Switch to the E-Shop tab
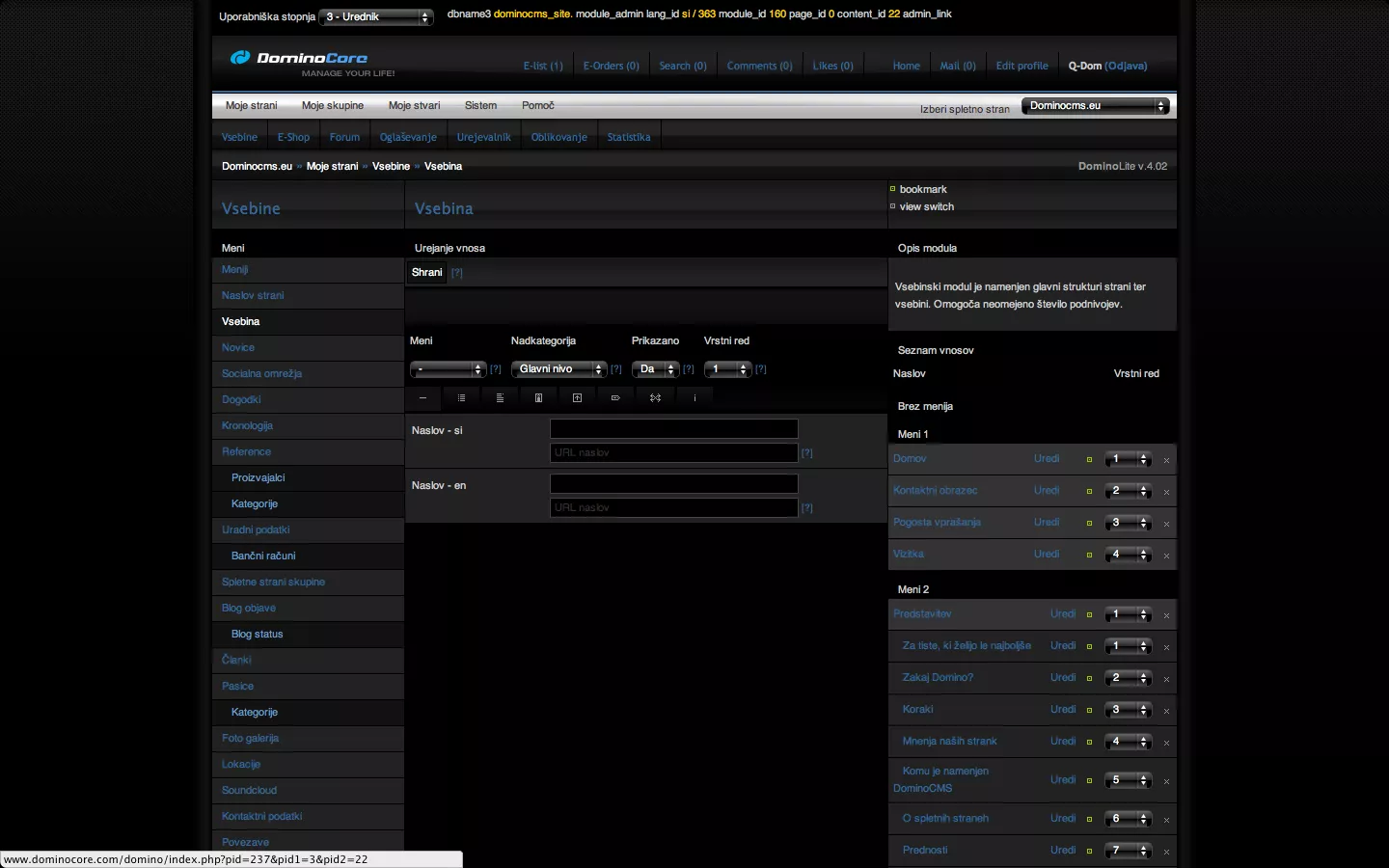1389x868 pixels. click(293, 138)
